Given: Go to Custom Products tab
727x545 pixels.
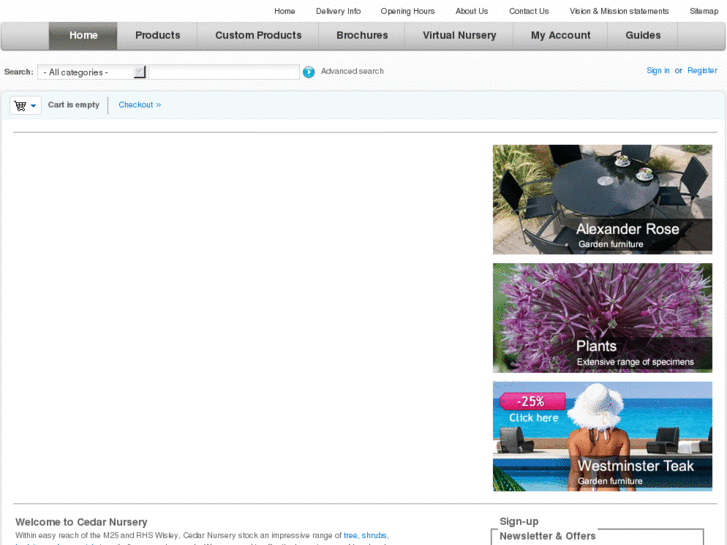Looking at the screenshot, I should (x=258, y=36).
